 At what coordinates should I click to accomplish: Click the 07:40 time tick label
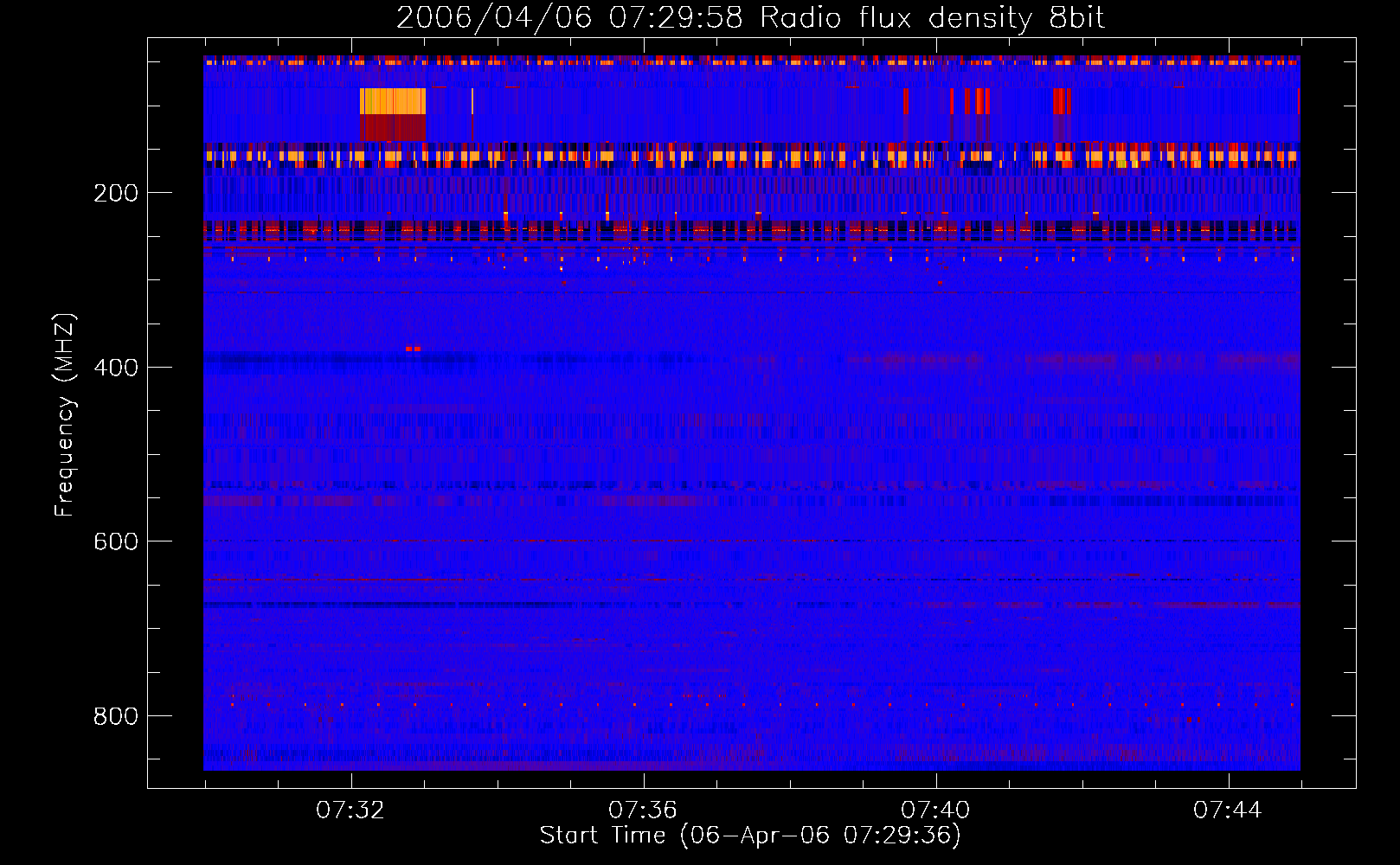pos(935,811)
